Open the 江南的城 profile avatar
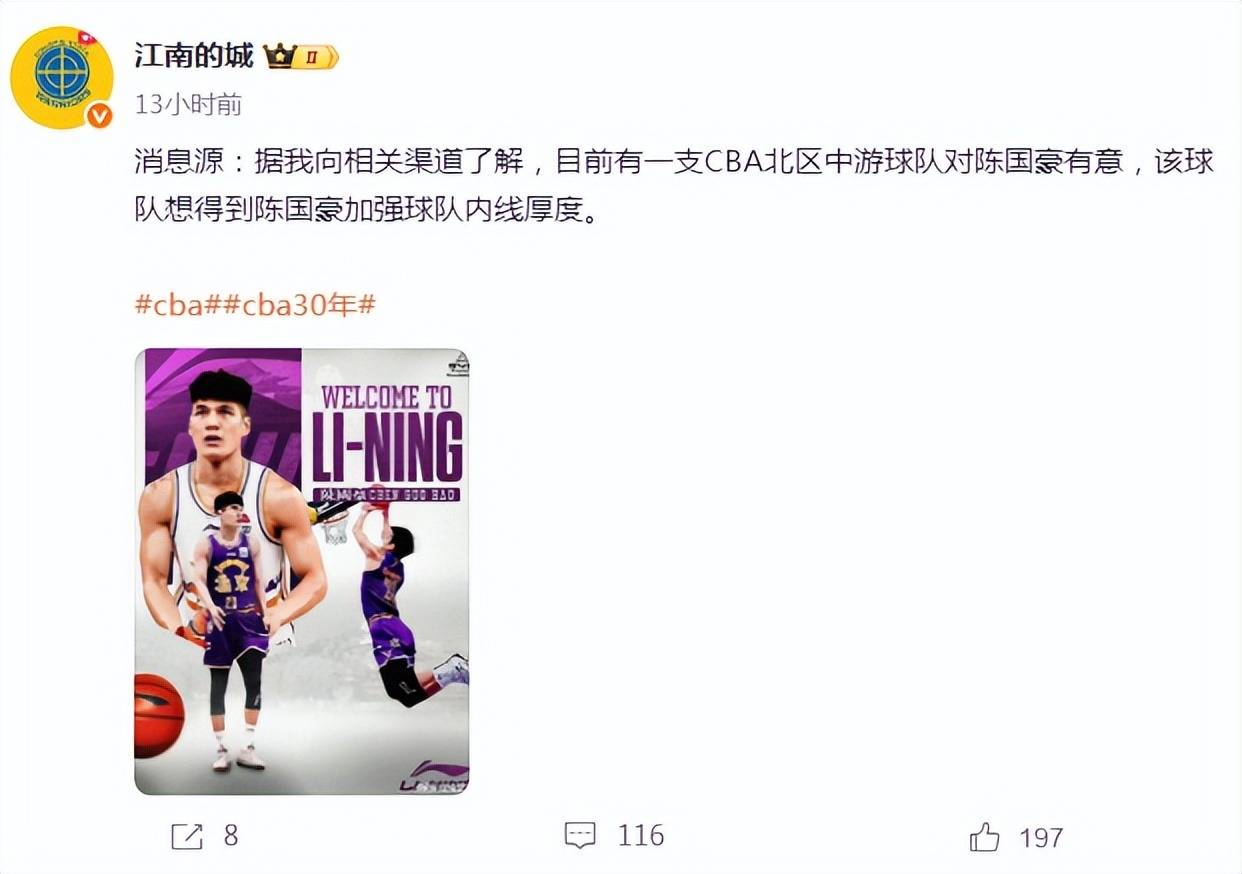This screenshot has width=1242, height=874. click(61, 78)
